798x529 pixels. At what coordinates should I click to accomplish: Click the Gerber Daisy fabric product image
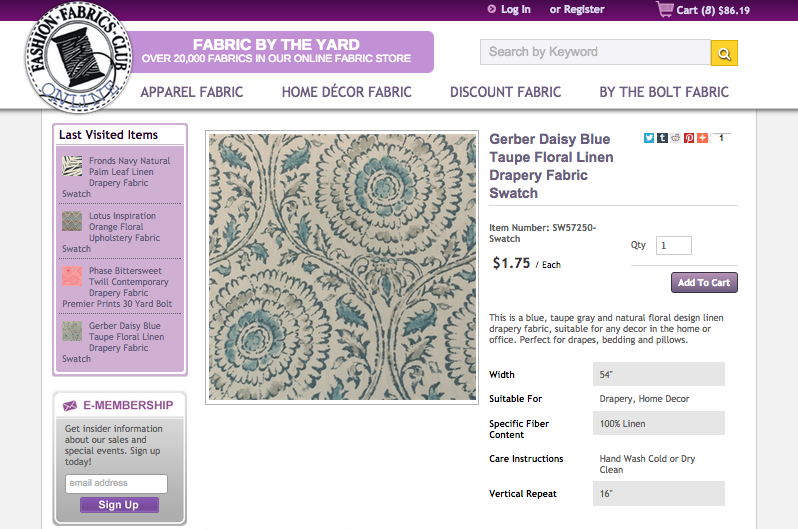[342, 268]
